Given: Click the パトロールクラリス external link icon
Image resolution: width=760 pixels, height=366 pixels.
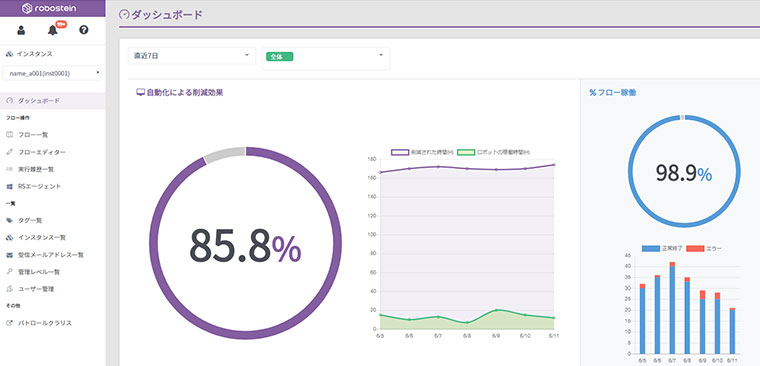Looking at the screenshot, I should (x=9, y=323).
